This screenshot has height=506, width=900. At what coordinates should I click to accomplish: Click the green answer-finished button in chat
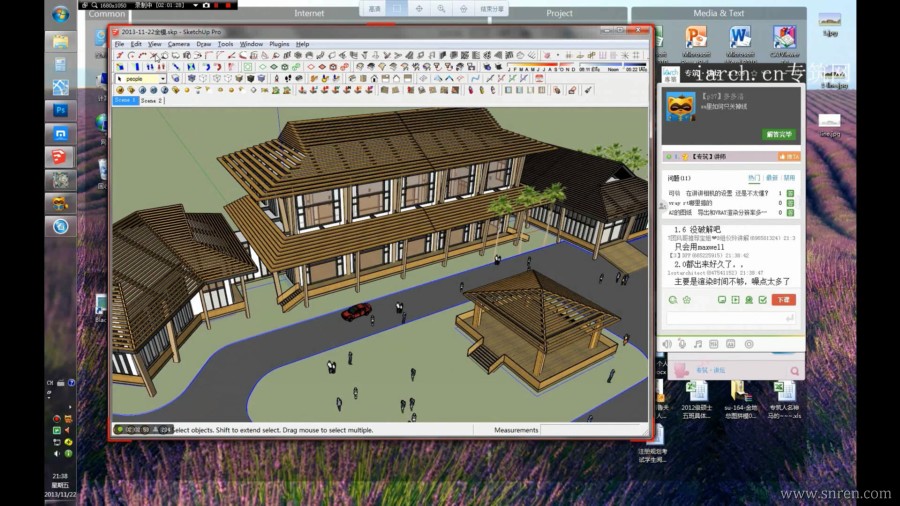click(777, 133)
